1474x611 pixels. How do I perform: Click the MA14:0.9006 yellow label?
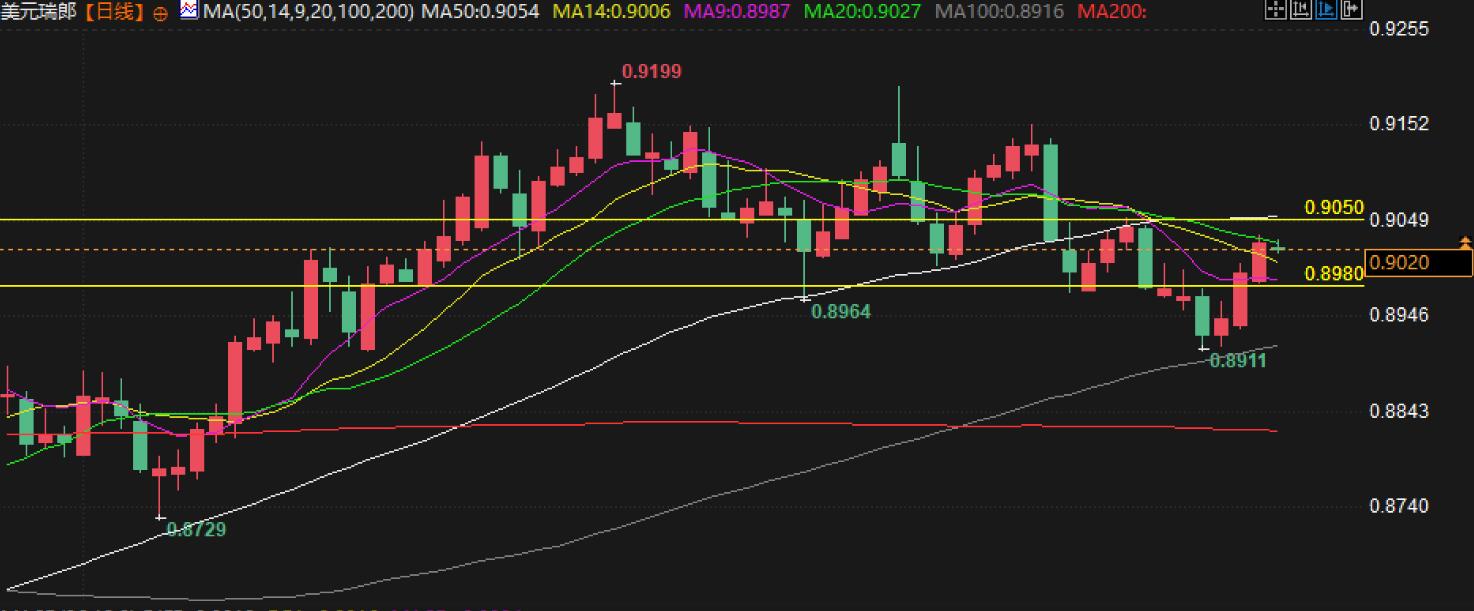610,12
